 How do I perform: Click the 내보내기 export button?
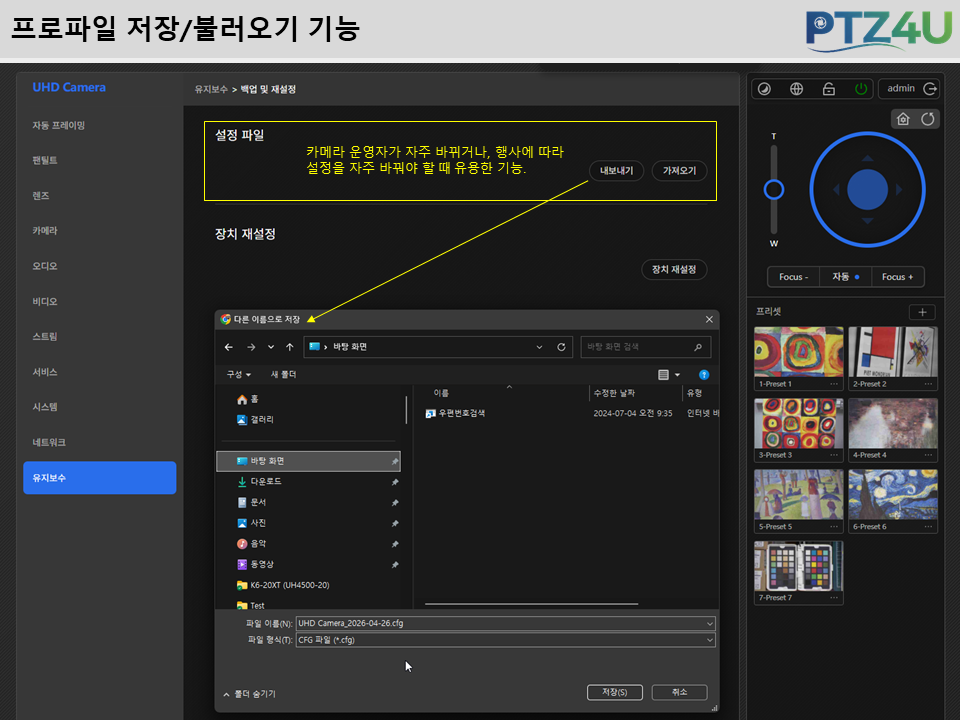click(x=617, y=171)
